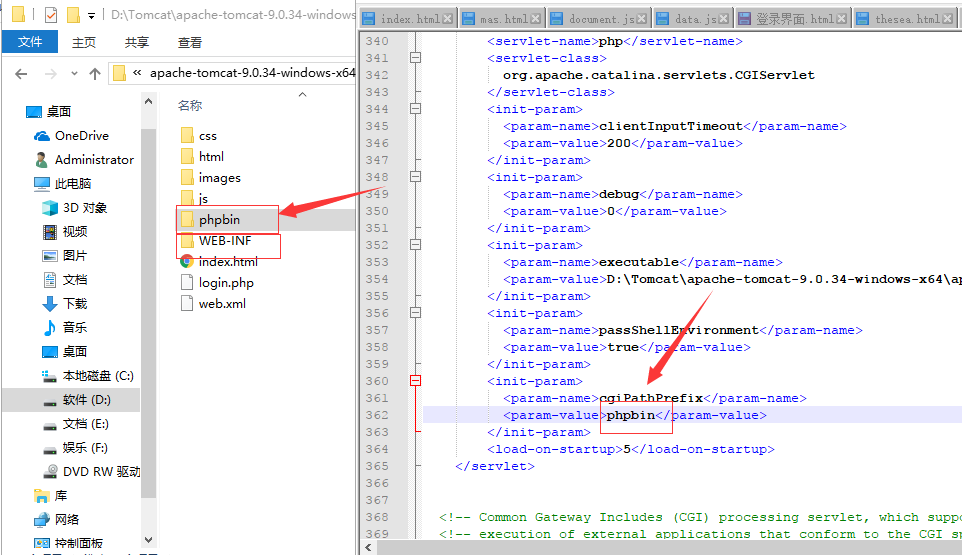Switch to data.js editor tab
Image resolution: width=962 pixels, height=555 pixels.
693,19
